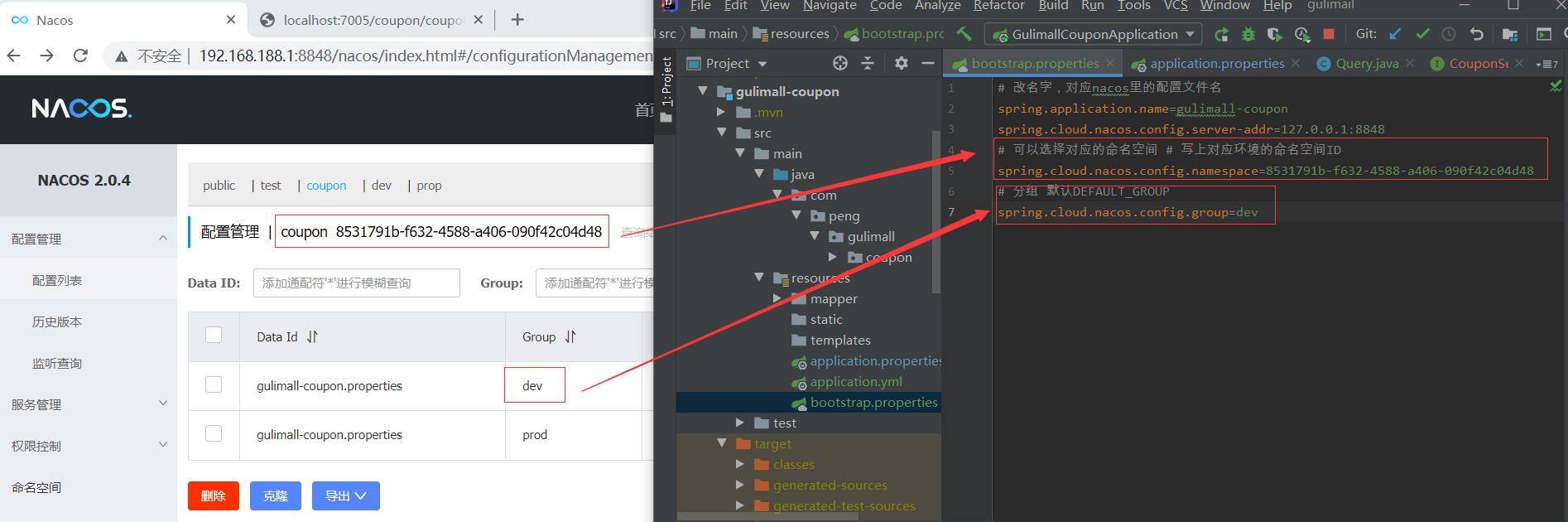Sort by Group column
This screenshot has width=1568, height=522.
point(570,337)
